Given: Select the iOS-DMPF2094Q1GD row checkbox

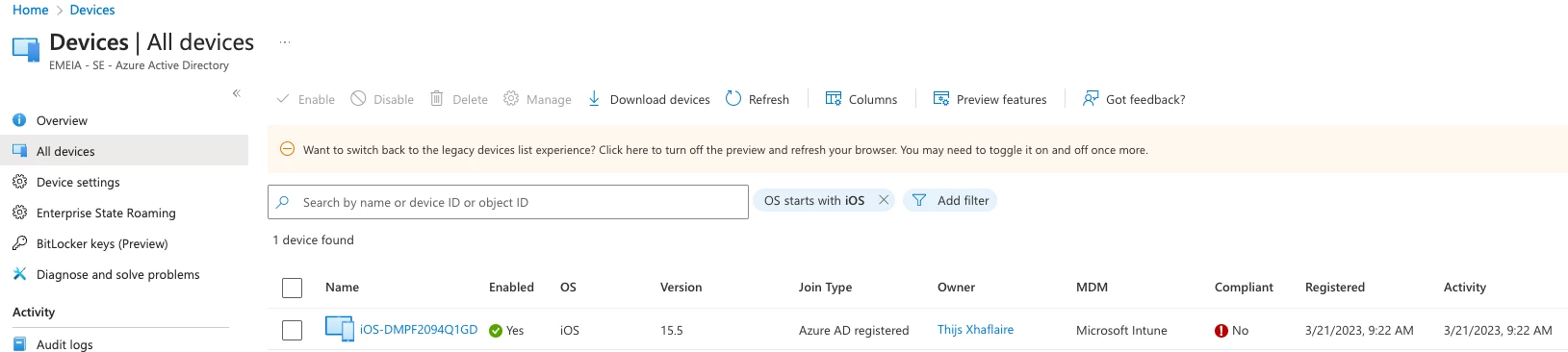Looking at the screenshot, I should pyautogui.click(x=293, y=330).
